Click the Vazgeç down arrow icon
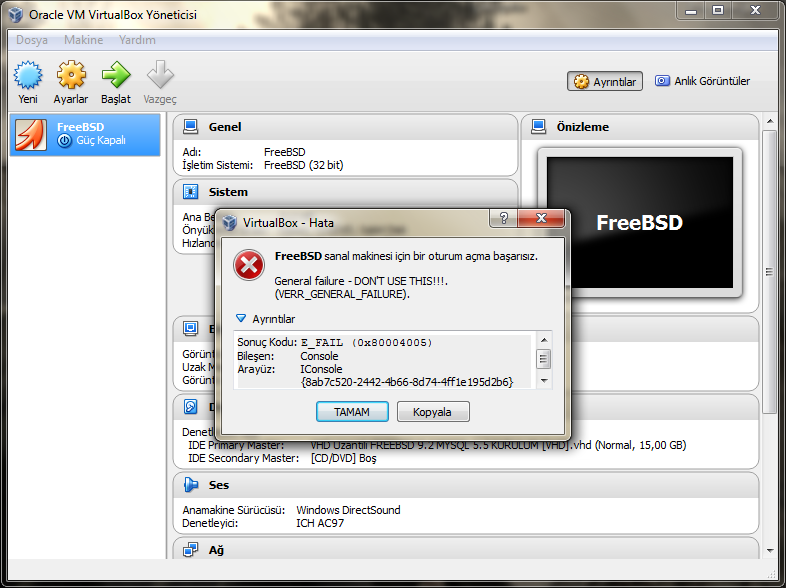The width and height of the screenshot is (786, 588). [160, 75]
